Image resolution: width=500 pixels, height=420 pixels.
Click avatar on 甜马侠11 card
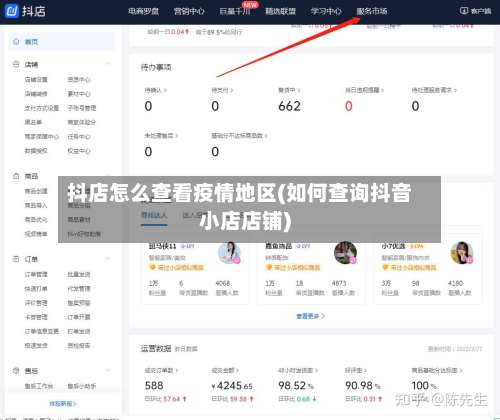pos(229,253)
